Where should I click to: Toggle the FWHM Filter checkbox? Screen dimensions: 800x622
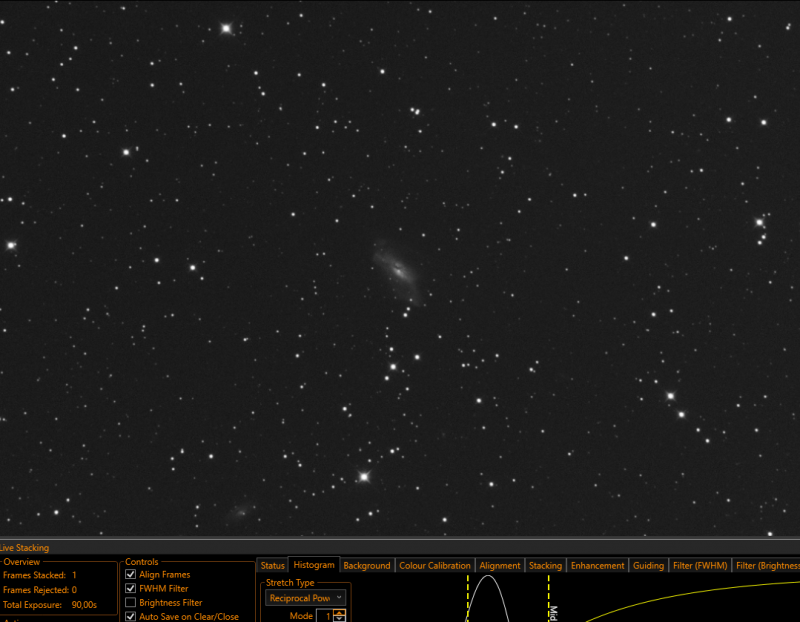(131, 588)
